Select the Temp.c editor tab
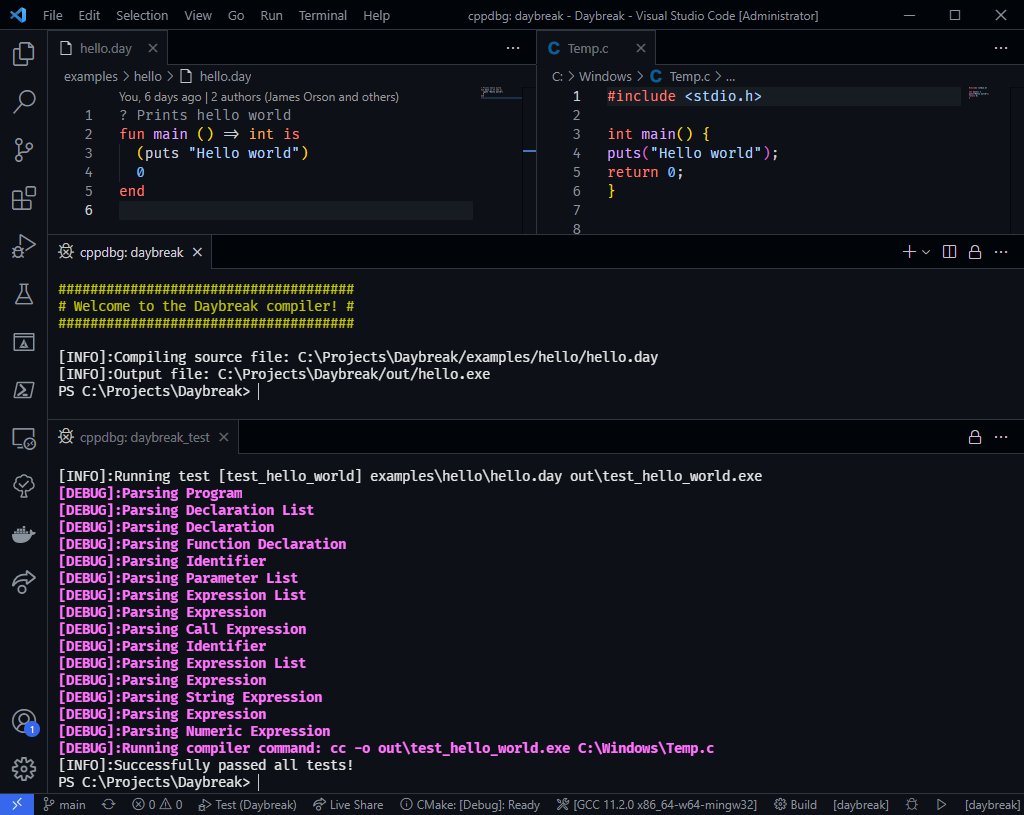Image resolution: width=1024 pixels, height=815 pixels. coord(596,48)
